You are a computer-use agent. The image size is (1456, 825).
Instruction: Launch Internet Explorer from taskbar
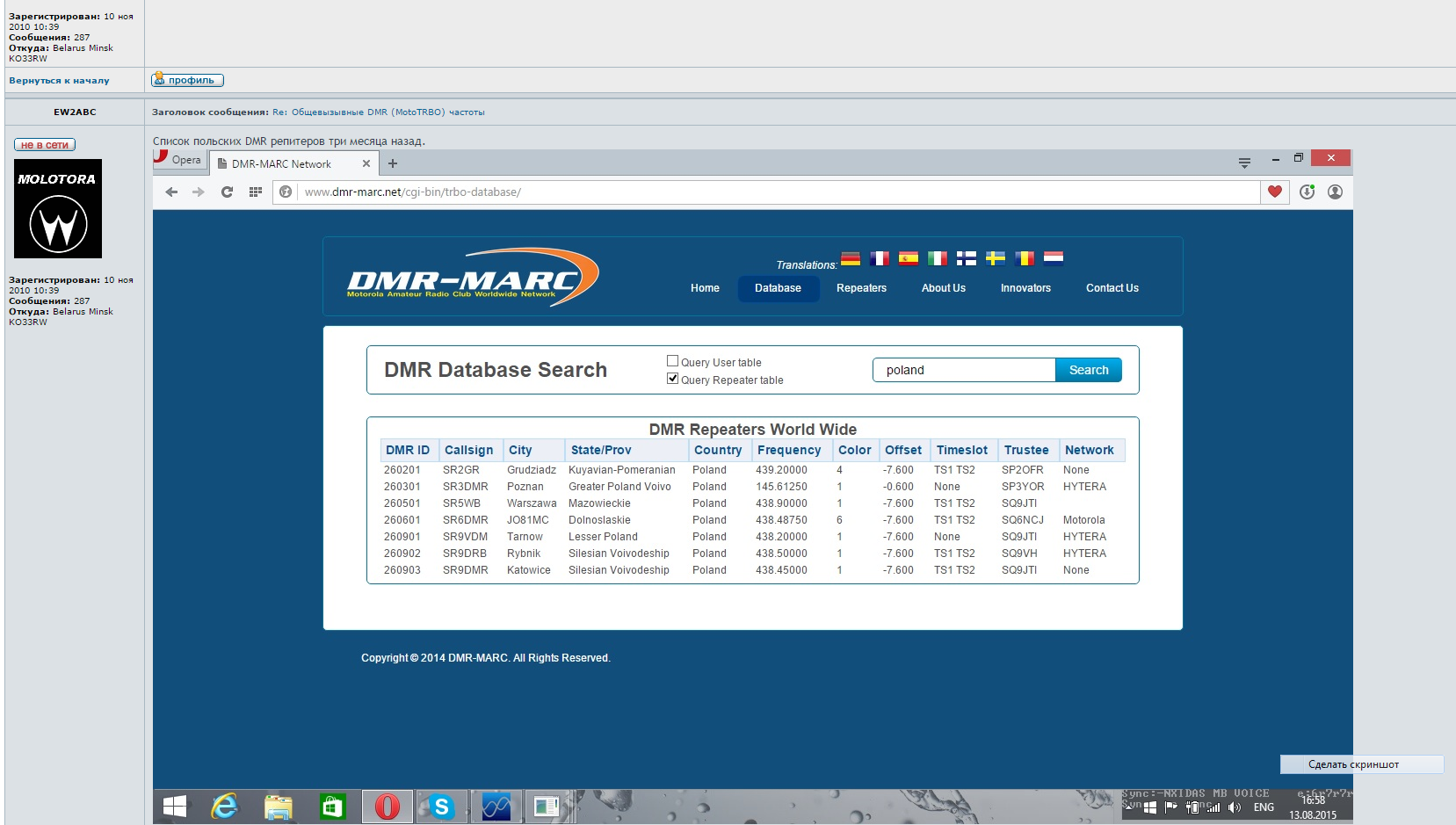point(225,807)
